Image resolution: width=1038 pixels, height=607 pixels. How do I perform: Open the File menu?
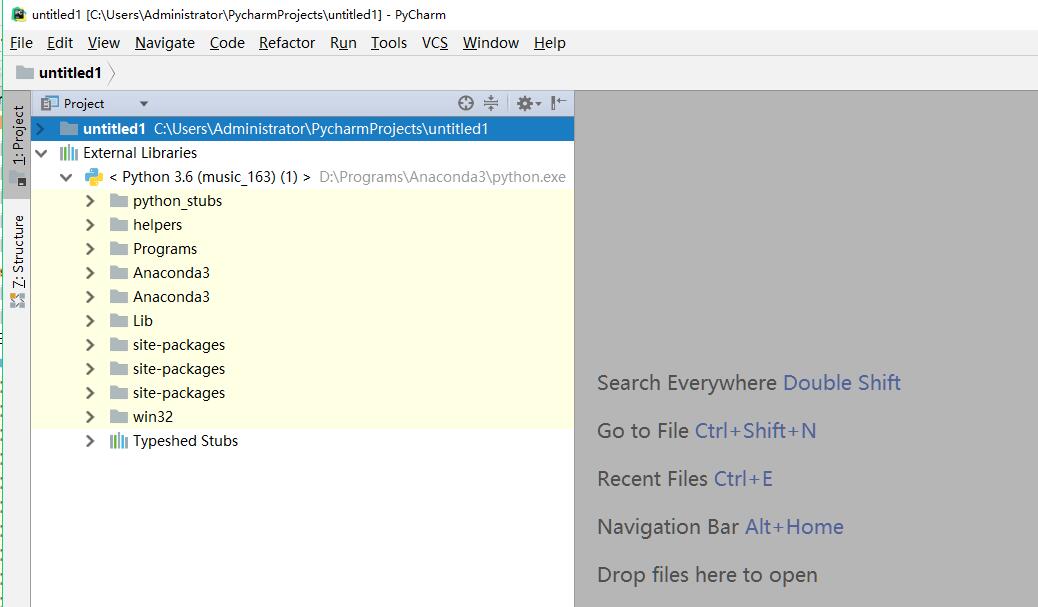click(21, 43)
